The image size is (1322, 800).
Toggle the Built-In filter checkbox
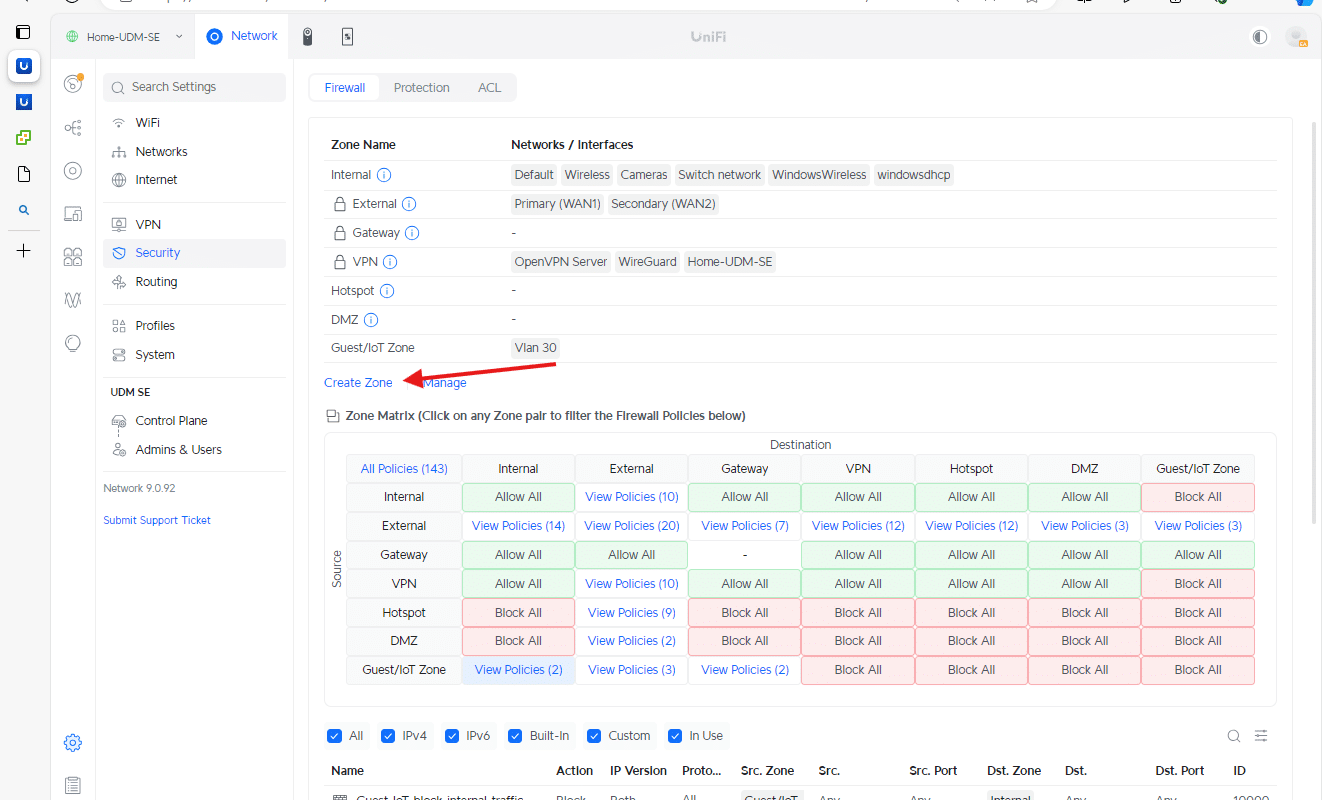[515, 736]
